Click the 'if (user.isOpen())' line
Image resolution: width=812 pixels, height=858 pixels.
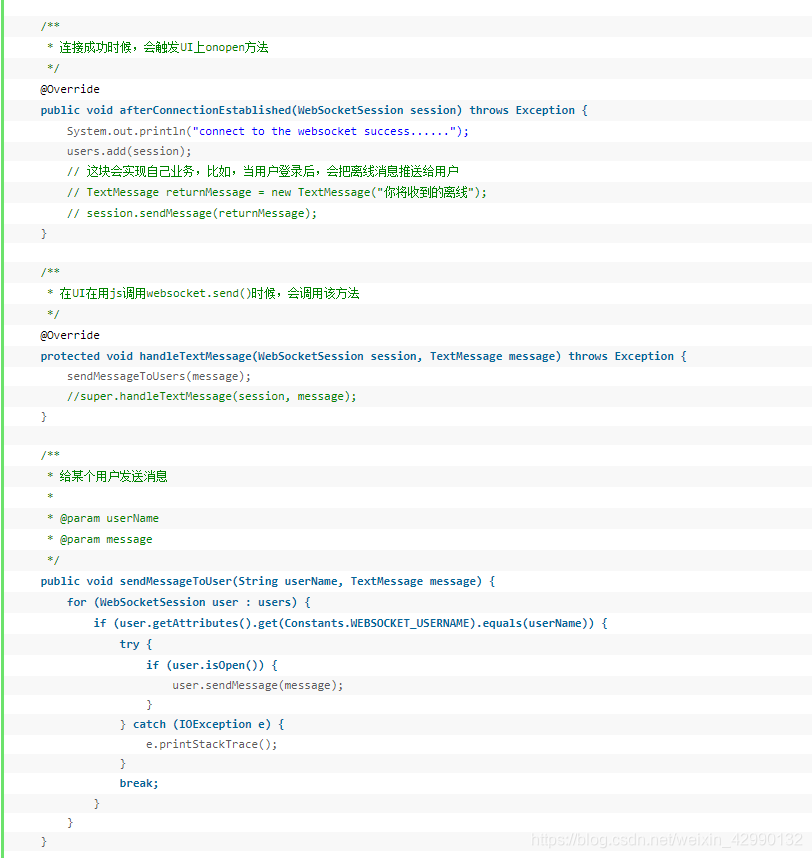click(212, 665)
